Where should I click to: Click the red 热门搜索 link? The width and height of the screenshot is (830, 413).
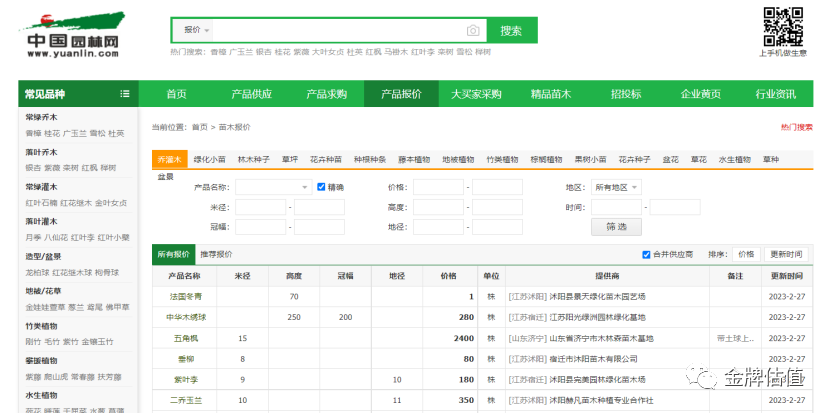[x=797, y=127]
